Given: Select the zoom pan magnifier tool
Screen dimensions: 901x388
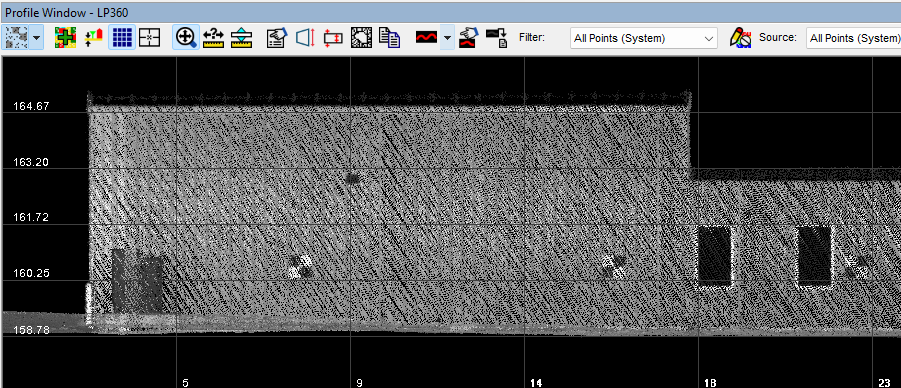Looking at the screenshot, I should [186, 37].
